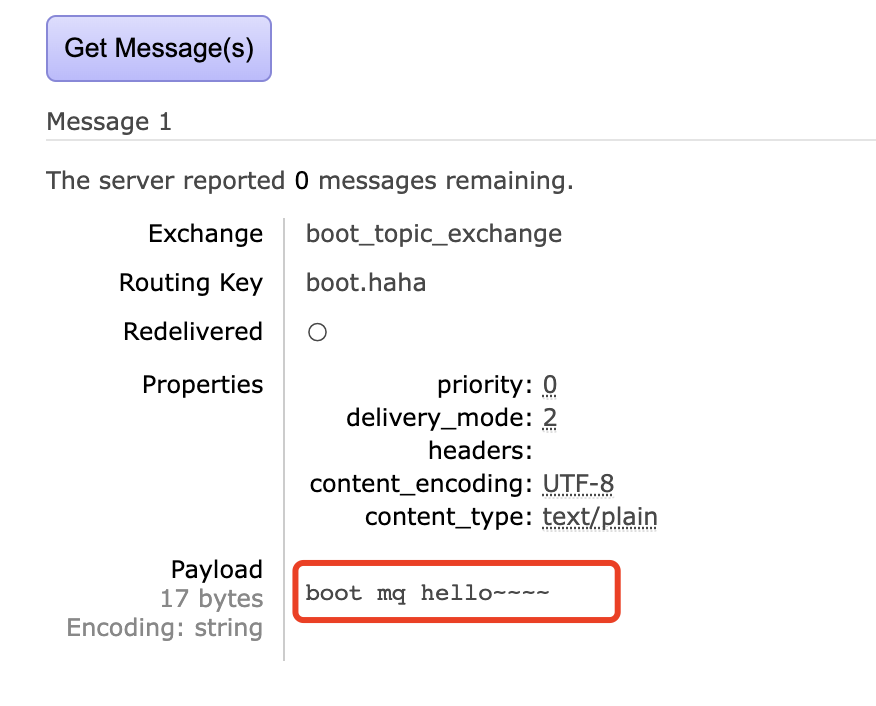Image resolution: width=876 pixels, height=706 pixels.
Task: Click the priority value 0
Action: point(549,385)
